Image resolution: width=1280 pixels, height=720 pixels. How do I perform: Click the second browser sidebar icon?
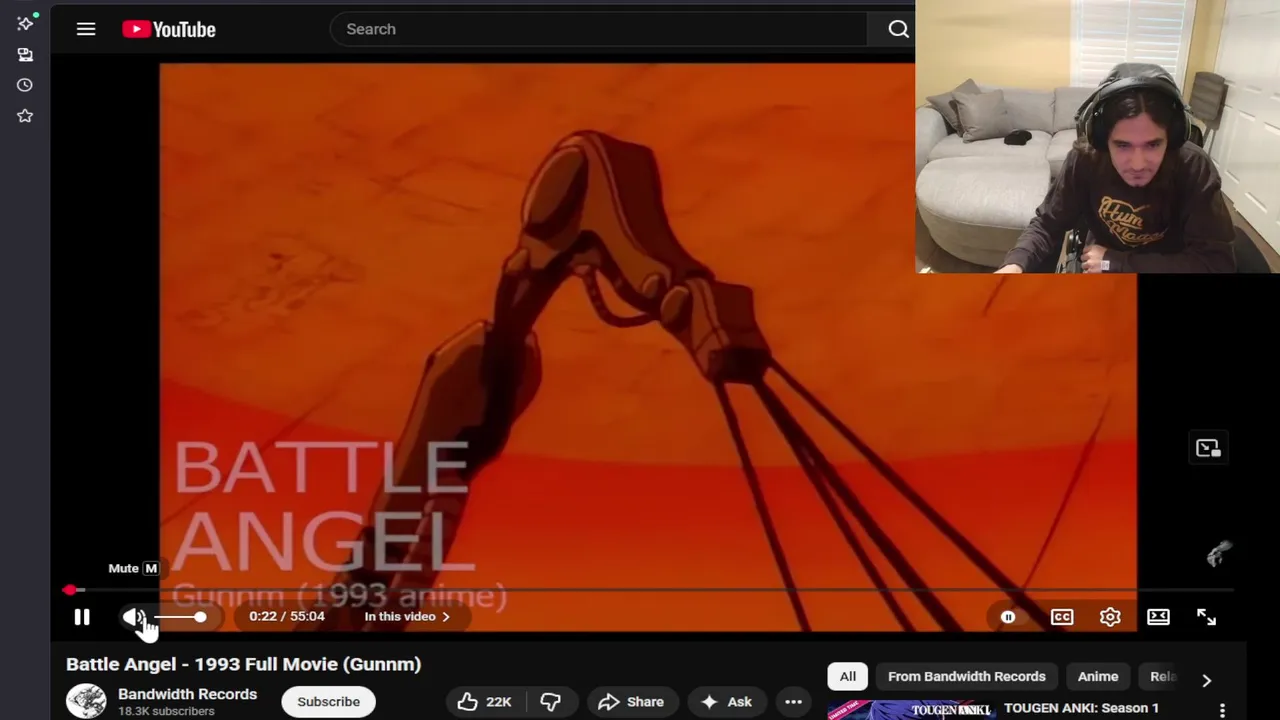coord(25,55)
